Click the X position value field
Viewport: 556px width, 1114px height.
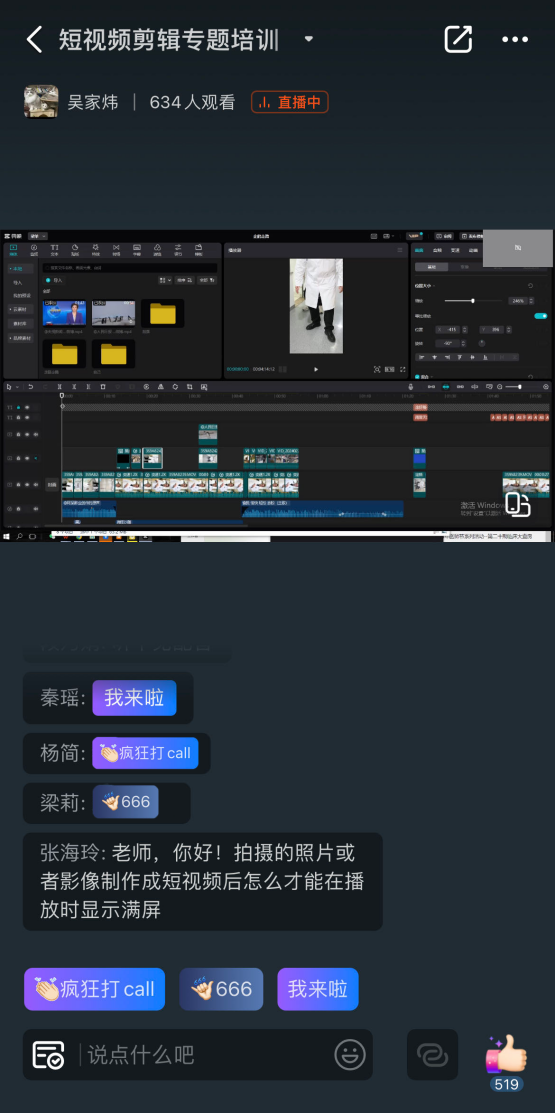[x=449, y=330]
